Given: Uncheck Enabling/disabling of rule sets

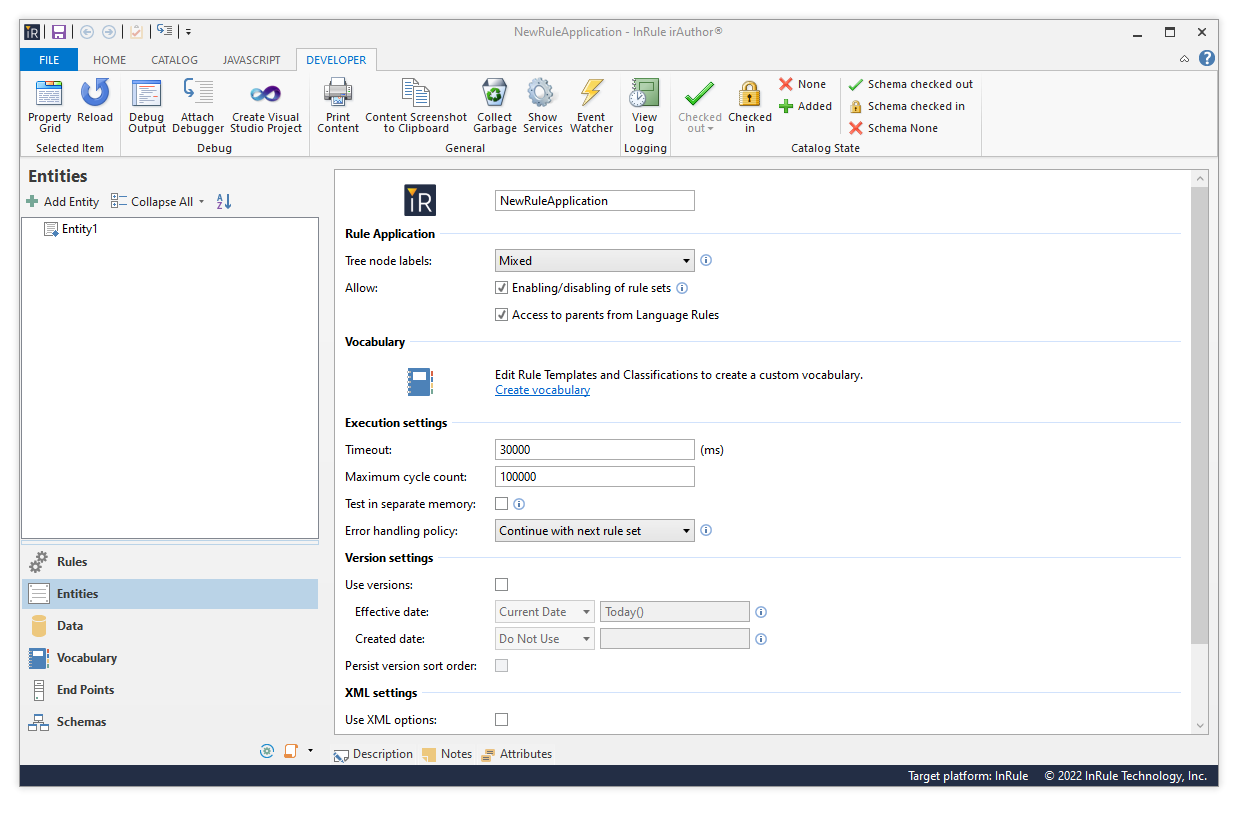Looking at the screenshot, I should (x=502, y=288).
